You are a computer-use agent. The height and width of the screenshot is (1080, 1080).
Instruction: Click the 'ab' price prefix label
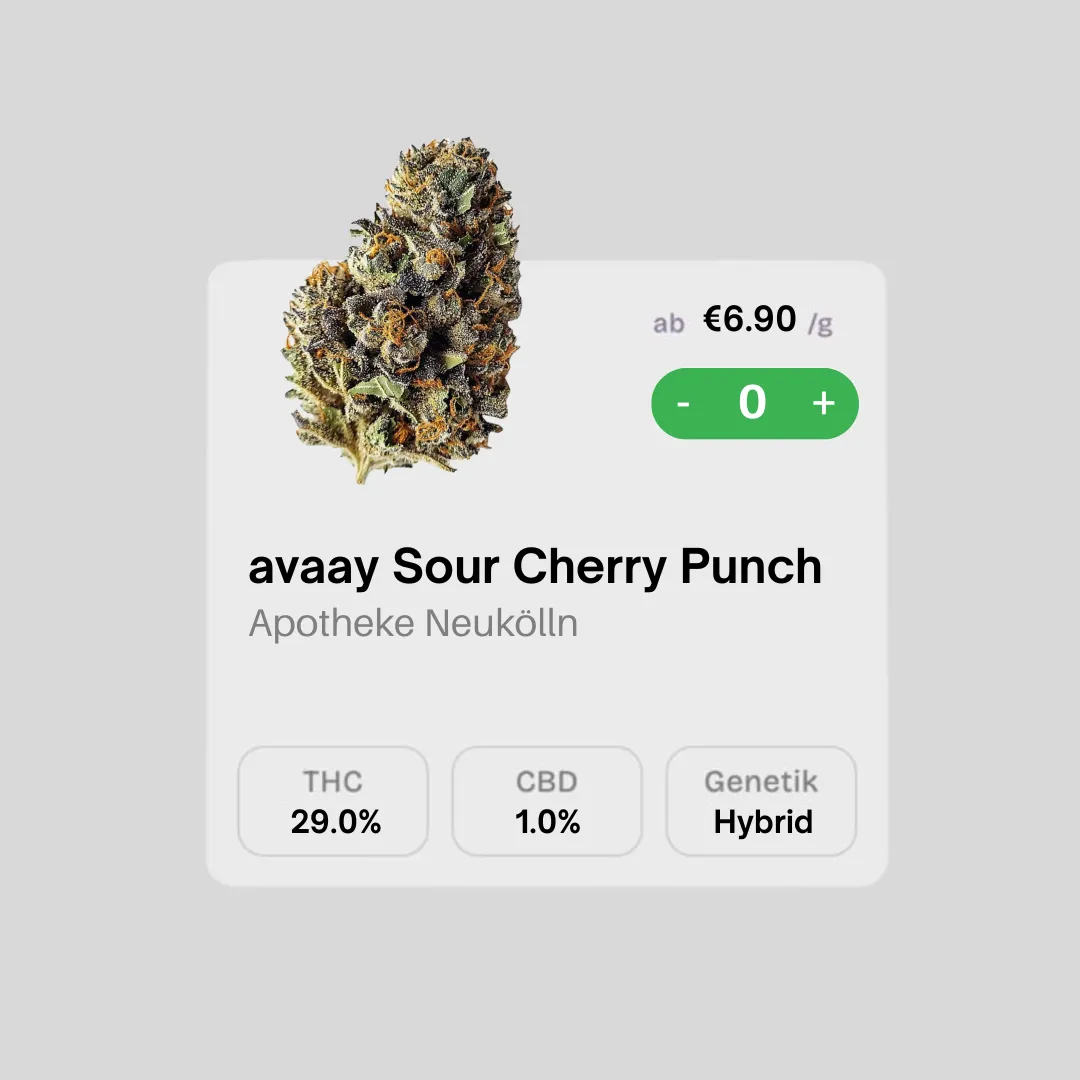[x=668, y=323]
